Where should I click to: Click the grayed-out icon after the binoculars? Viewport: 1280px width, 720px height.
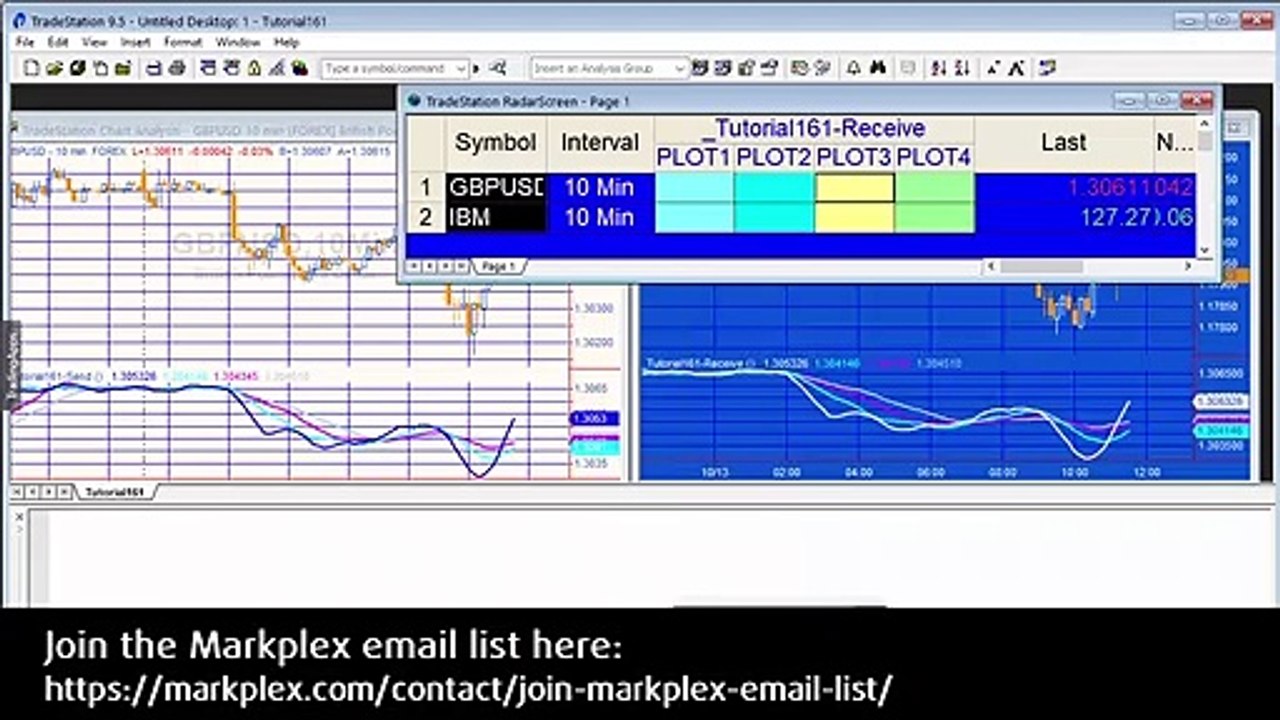[x=908, y=68]
